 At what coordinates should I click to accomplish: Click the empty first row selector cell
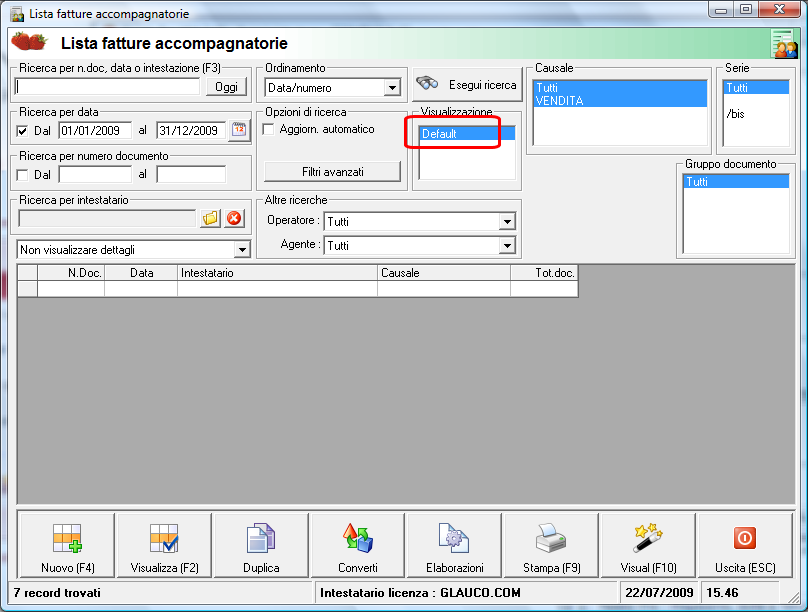coord(27,289)
